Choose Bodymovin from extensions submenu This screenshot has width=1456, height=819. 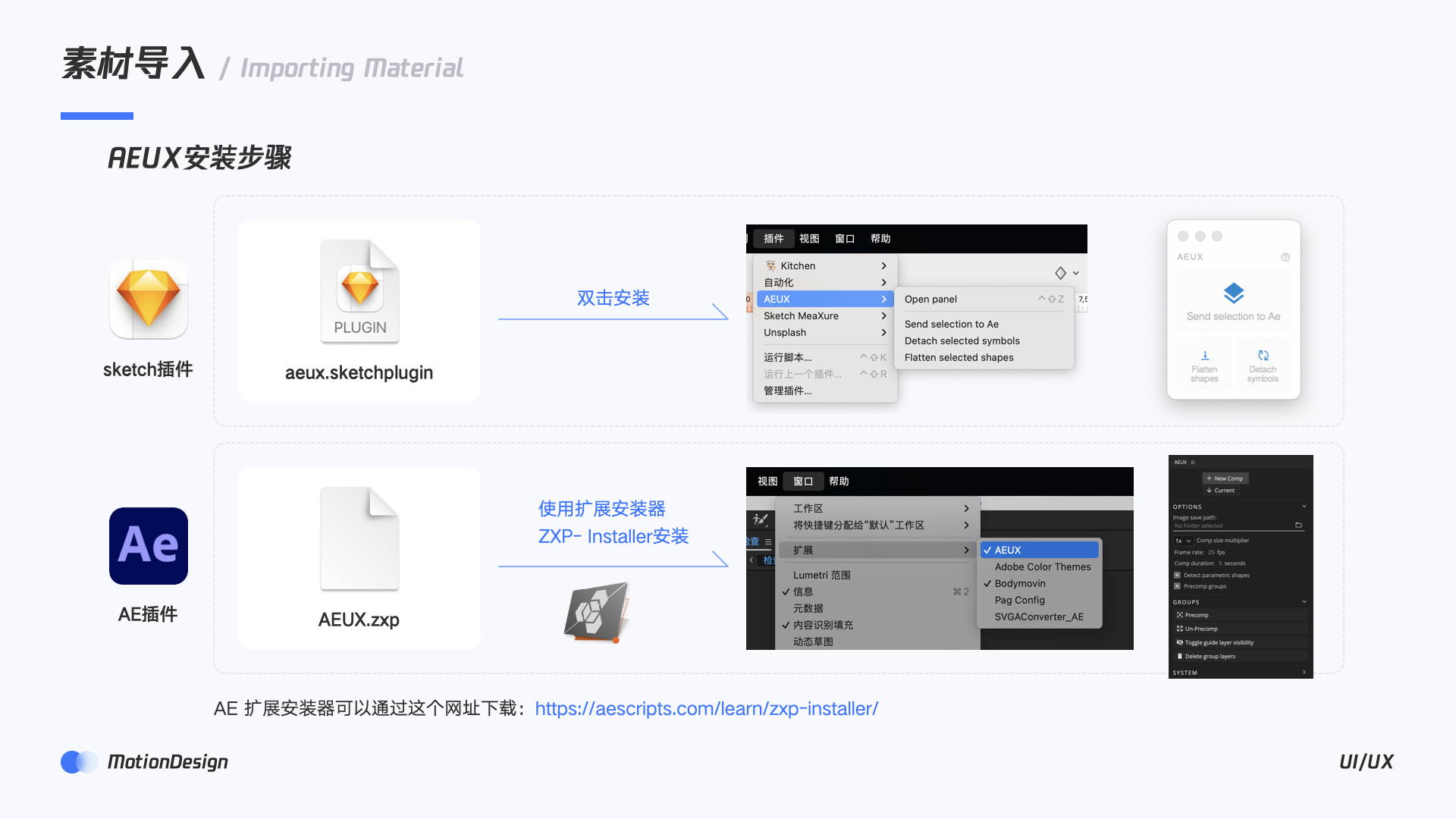tap(1020, 583)
